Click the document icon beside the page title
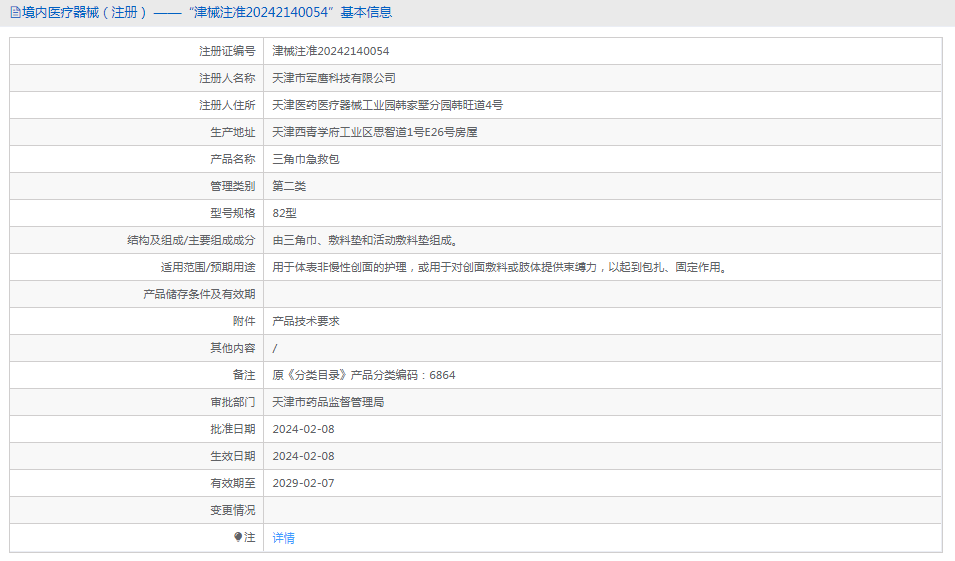Screen dimensions: 955x561 (x=15, y=12)
